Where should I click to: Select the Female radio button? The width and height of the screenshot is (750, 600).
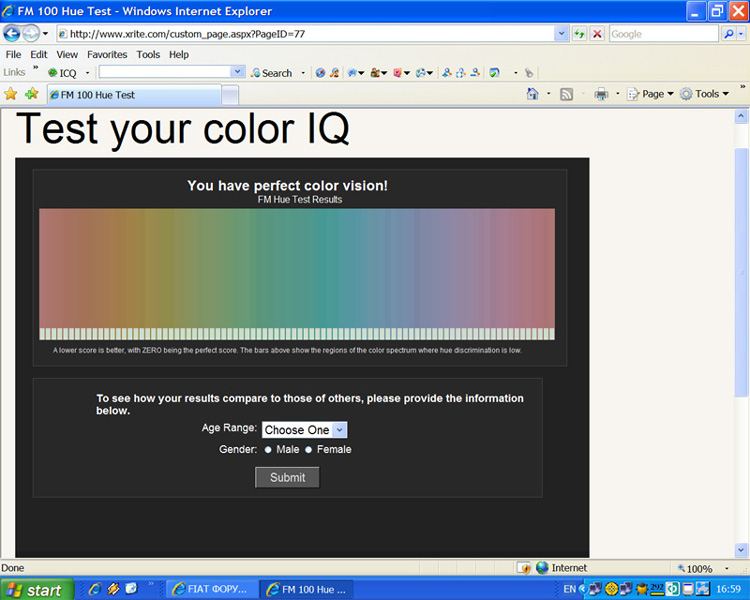tap(309, 450)
